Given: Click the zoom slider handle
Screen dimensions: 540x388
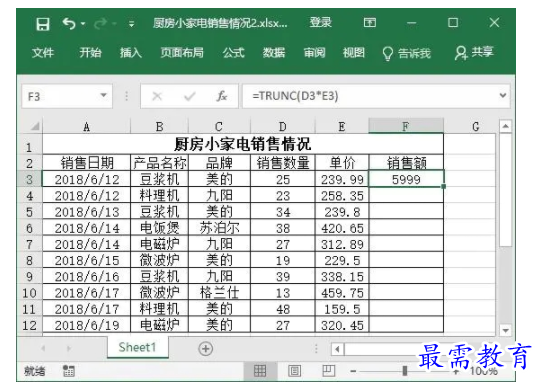Looking at the screenshot, I should (405, 371).
